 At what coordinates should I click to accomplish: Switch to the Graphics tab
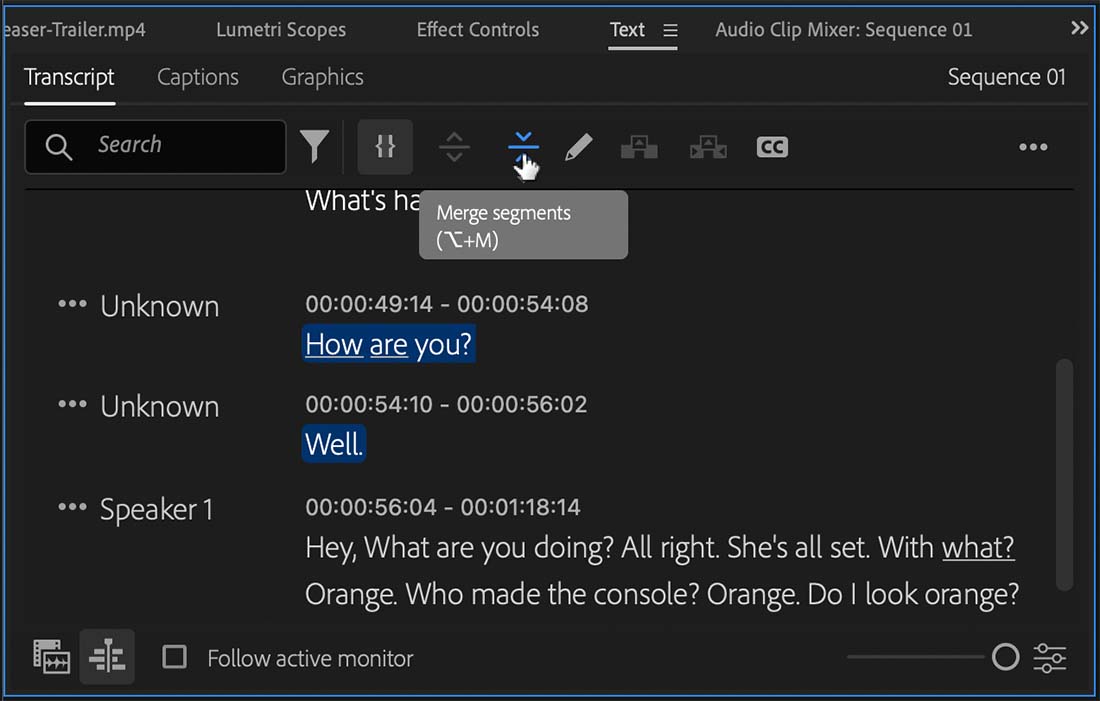(323, 77)
